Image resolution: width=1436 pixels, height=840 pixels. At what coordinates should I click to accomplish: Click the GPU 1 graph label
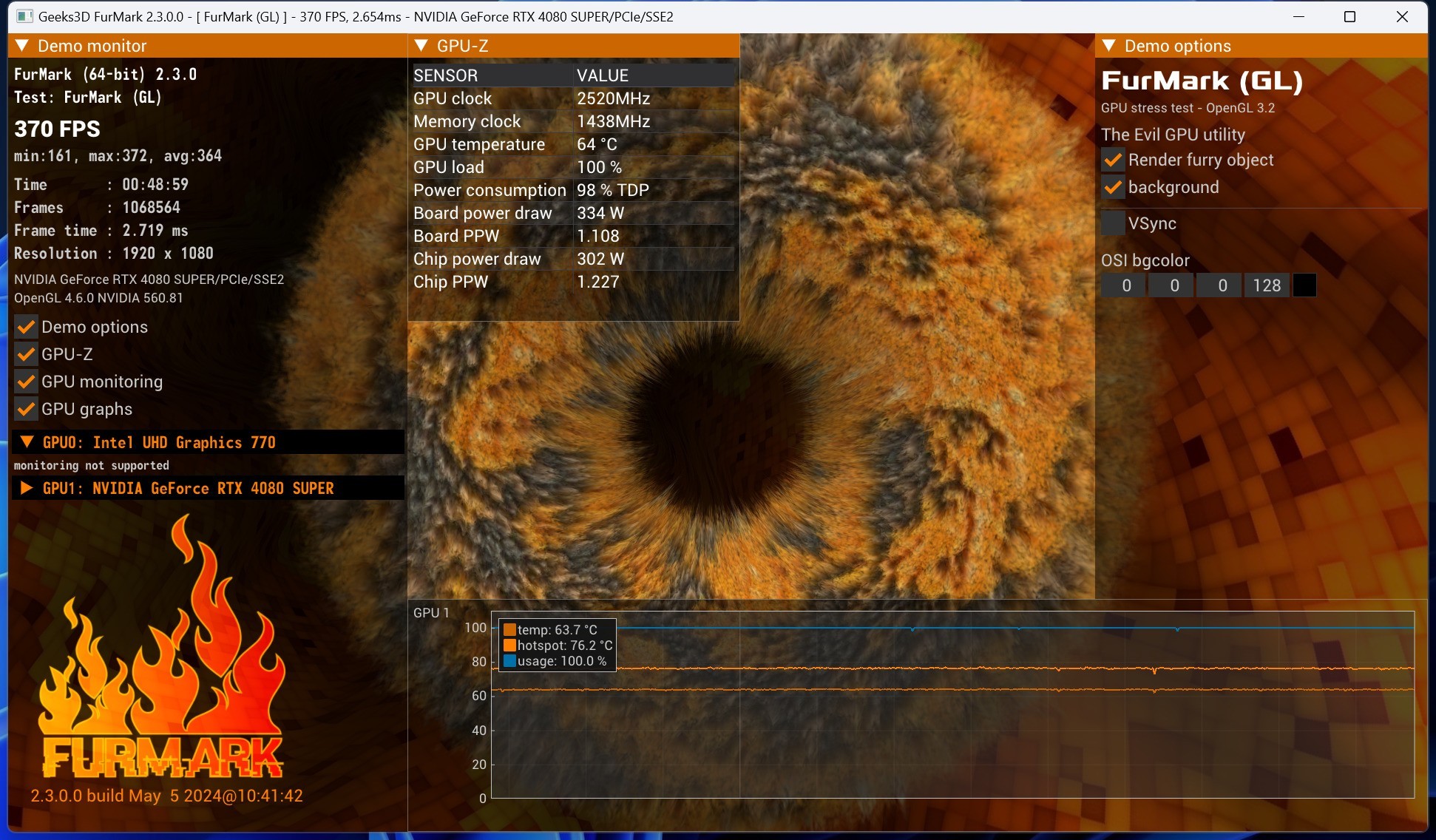pos(431,613)
